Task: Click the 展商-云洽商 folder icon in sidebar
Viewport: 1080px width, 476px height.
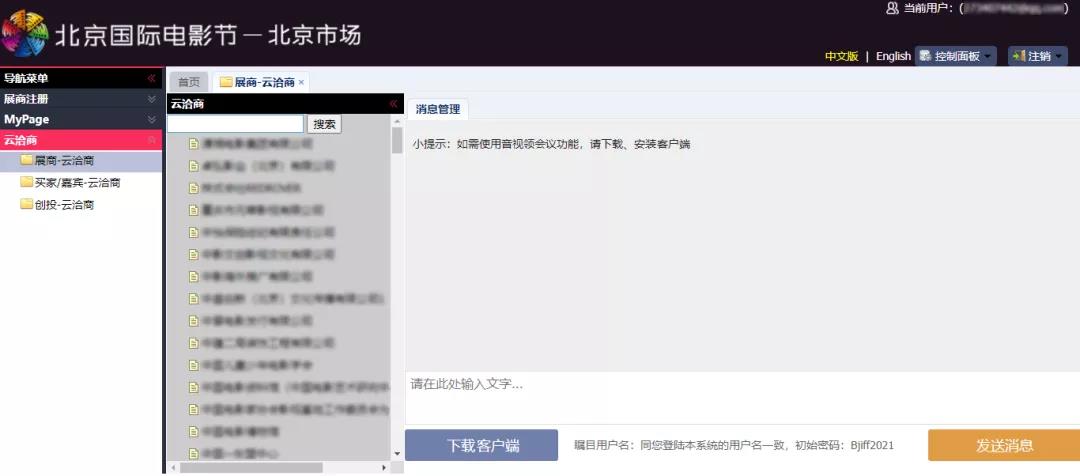Action: [27, 160]
